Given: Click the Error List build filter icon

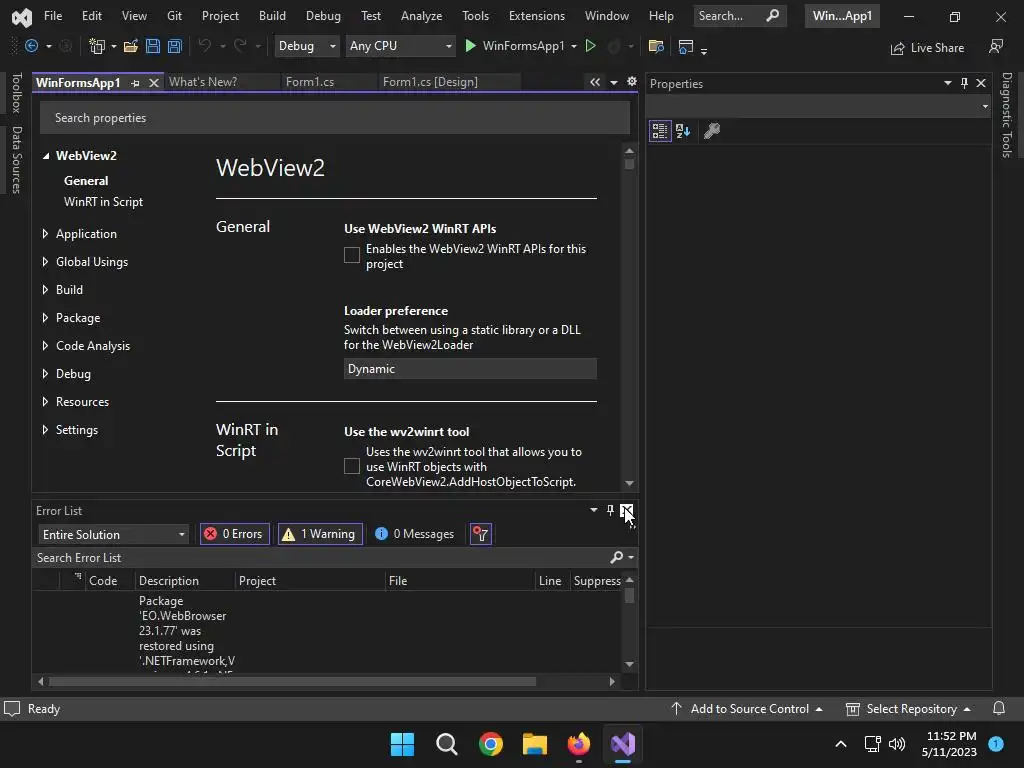Looking at the screenshot, I should coord(481,534).
